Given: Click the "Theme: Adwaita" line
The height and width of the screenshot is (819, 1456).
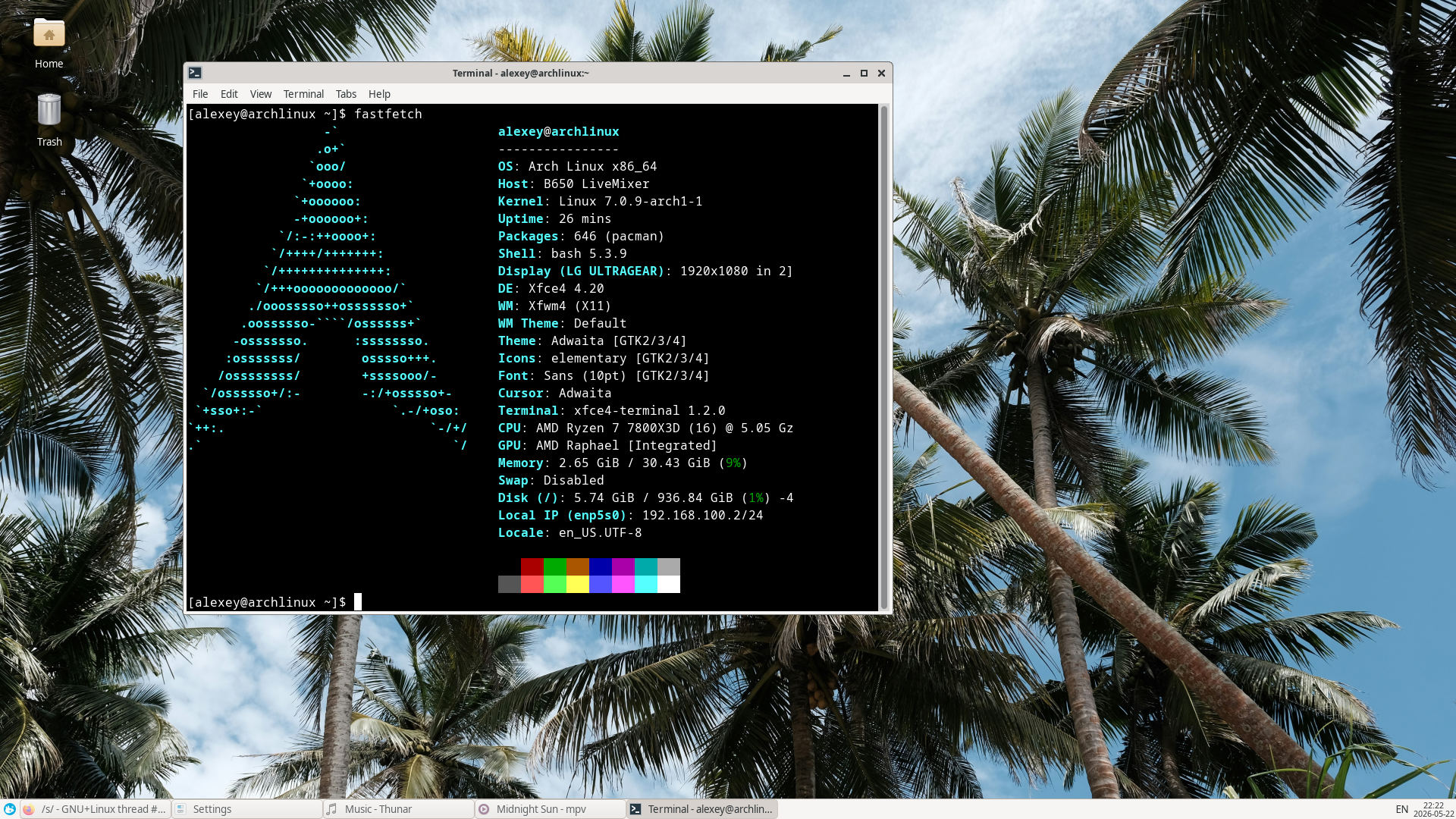Looking at the screenshot, I should pyautogui.click(x=593, y=340).
